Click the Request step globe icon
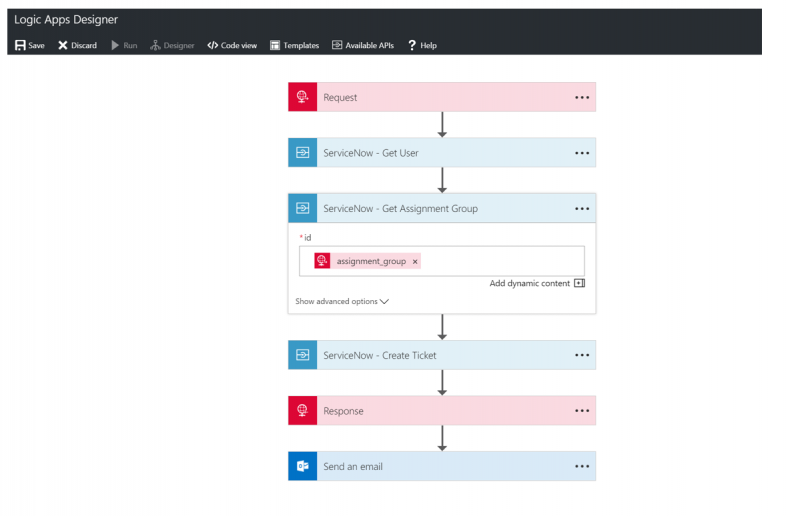 303,97
